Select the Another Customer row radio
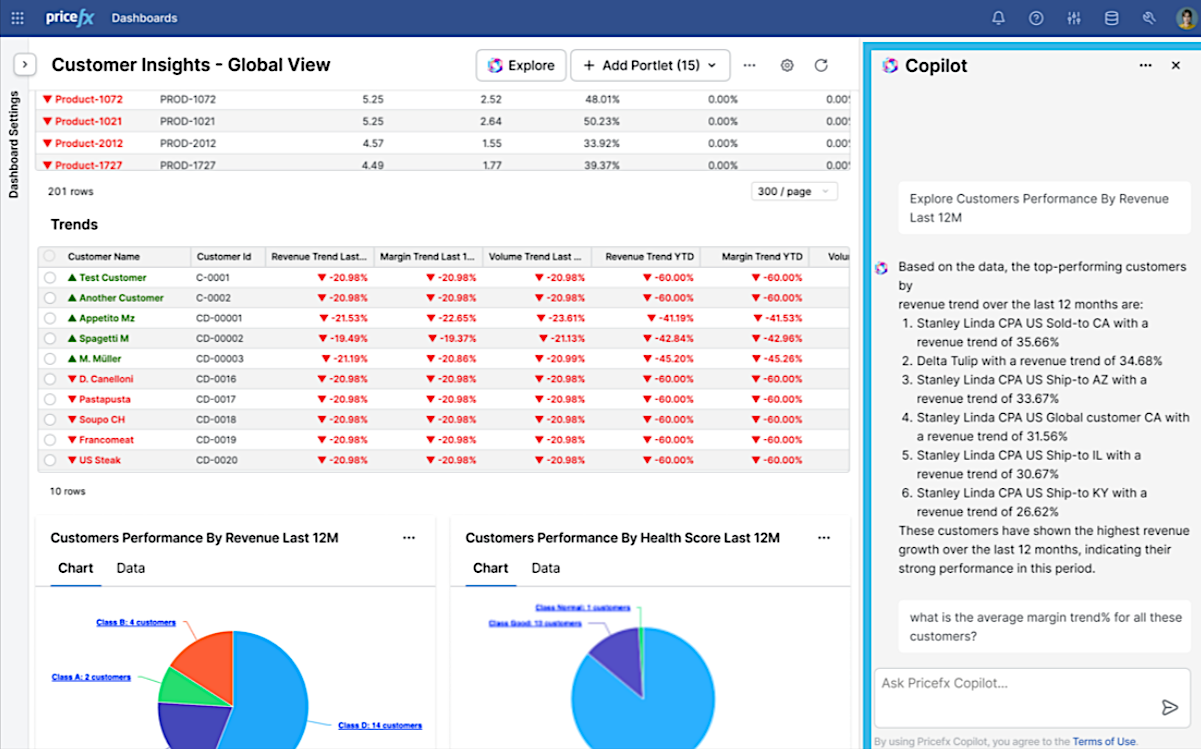1201x749 pixels. coord(50,298)
